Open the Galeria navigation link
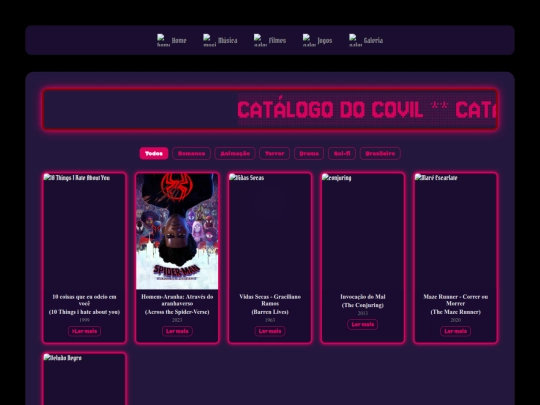540x405 pixels. click(x=373, y=41)
